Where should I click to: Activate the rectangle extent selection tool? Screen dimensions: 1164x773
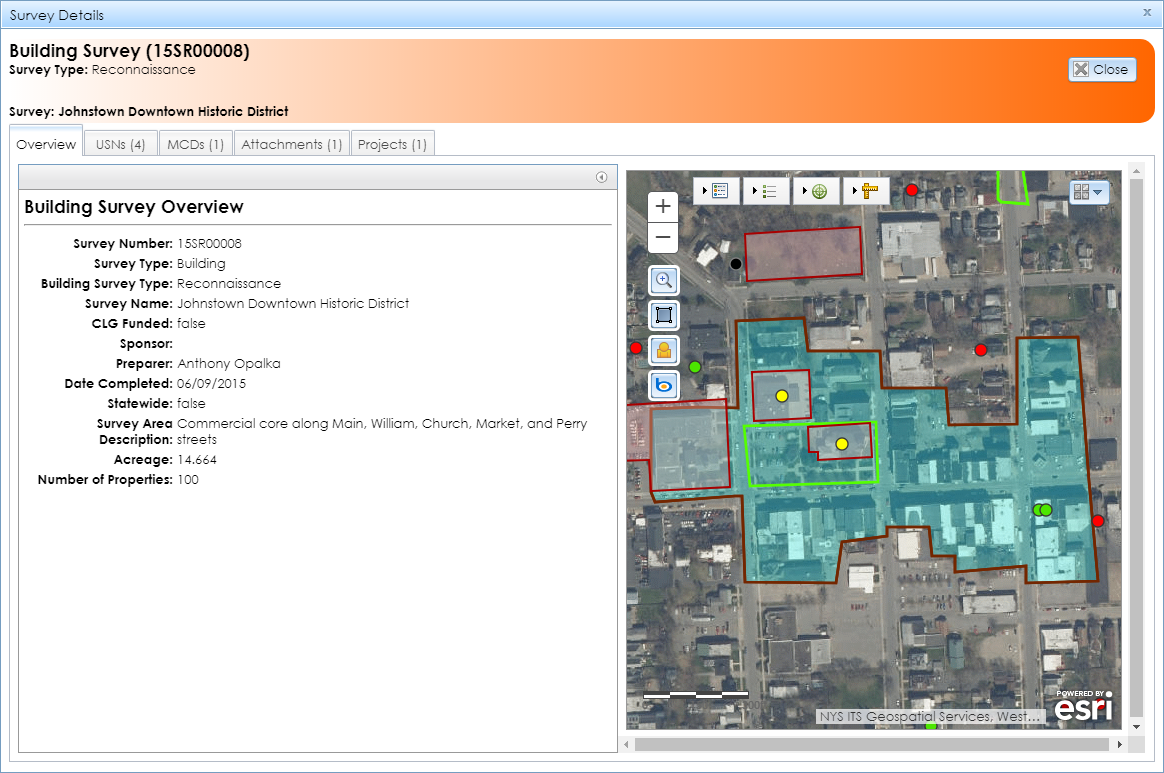(663, 315)
